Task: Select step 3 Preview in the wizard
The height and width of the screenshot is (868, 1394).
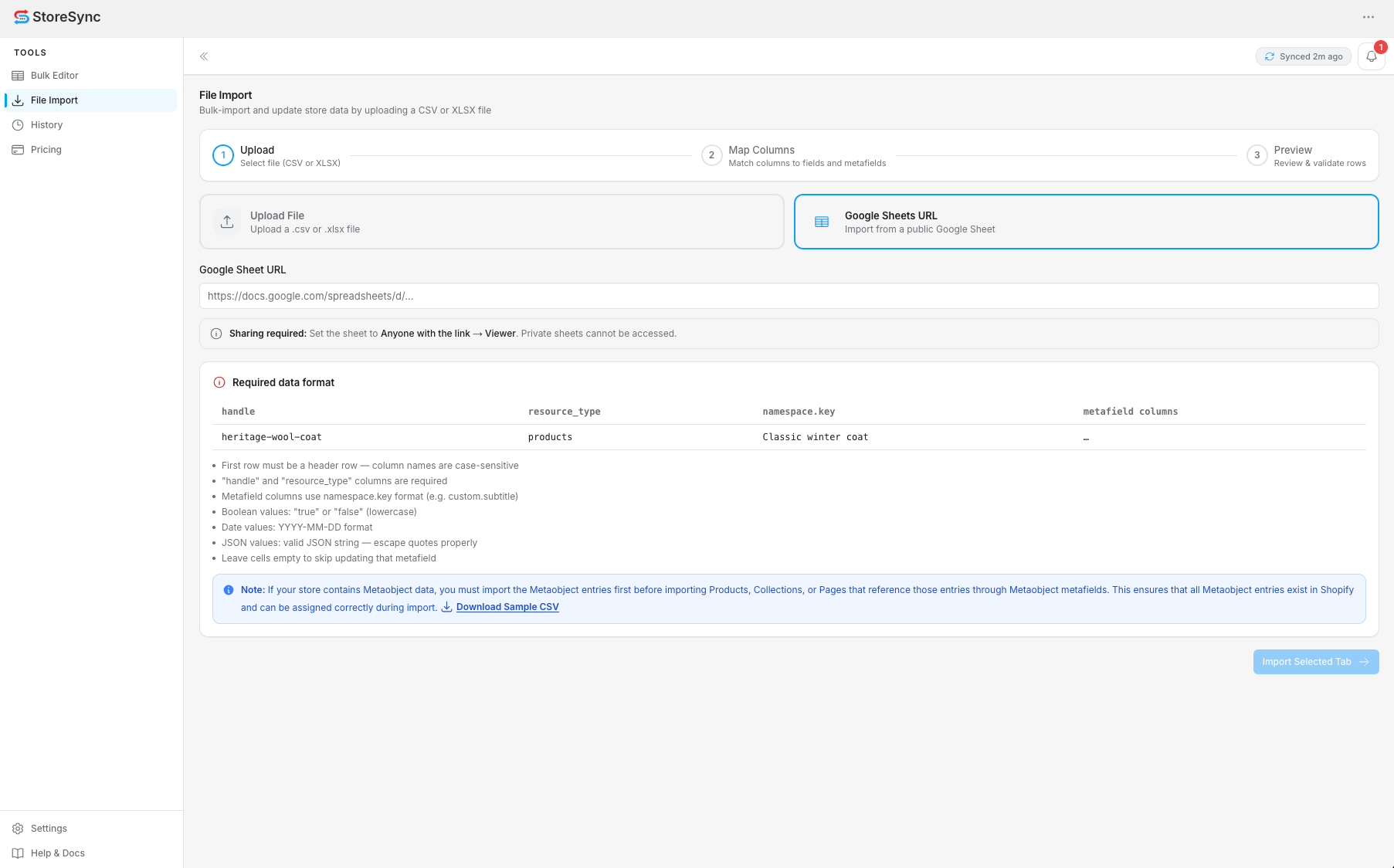Action: point(1306,155)
